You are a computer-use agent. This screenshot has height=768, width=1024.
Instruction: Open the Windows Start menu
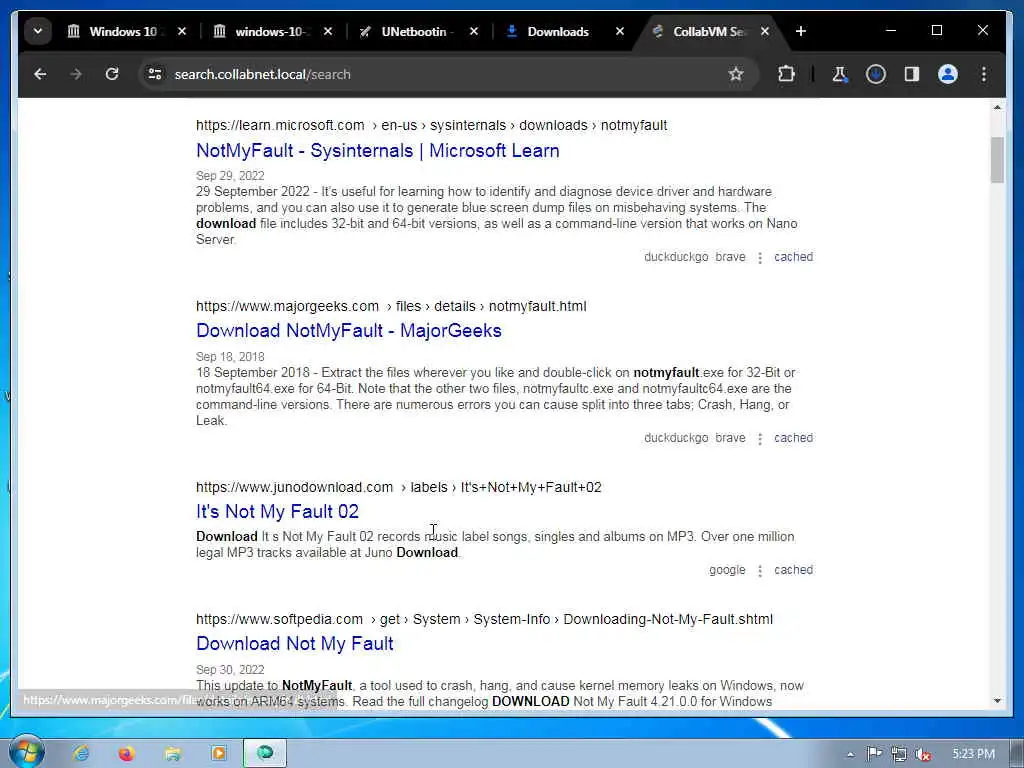click(26, 752)
